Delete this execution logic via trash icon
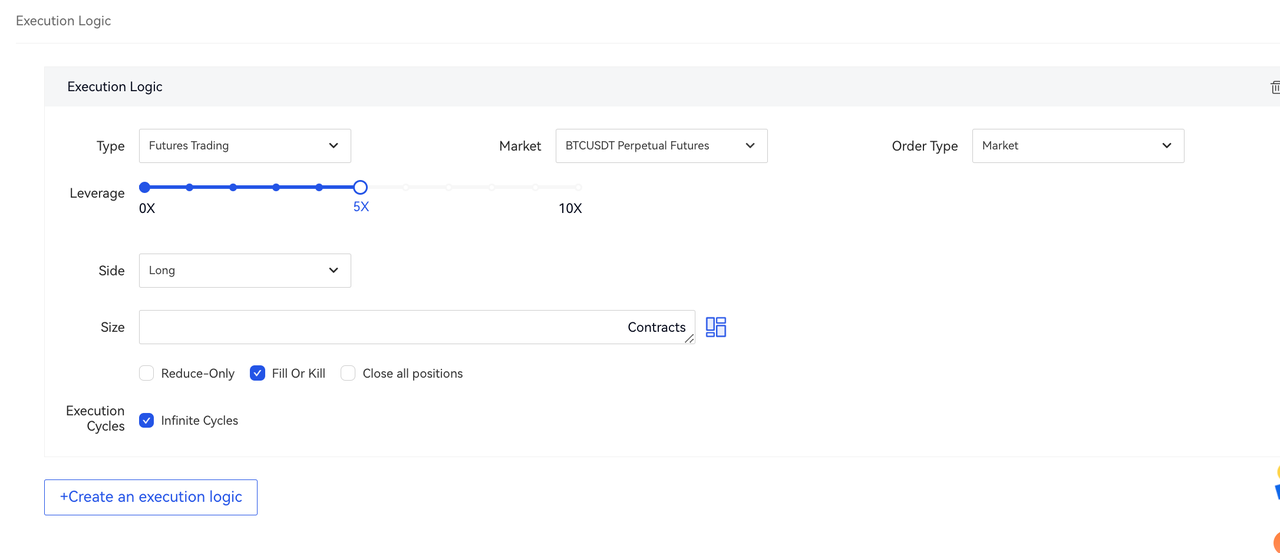 pyautogui.click(x=1274, y=88)
